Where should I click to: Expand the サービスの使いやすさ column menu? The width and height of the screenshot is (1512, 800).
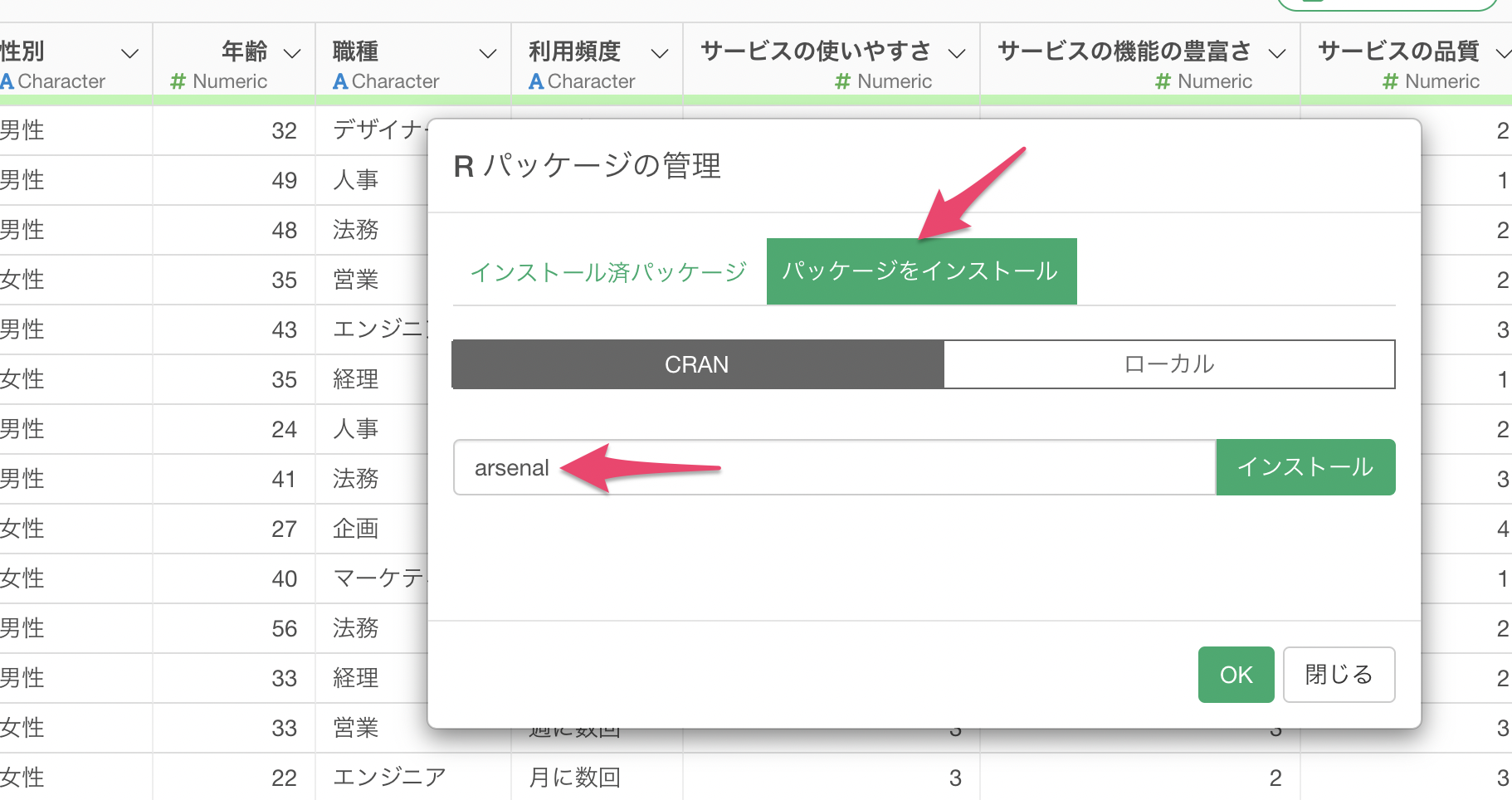pos(957,53)
